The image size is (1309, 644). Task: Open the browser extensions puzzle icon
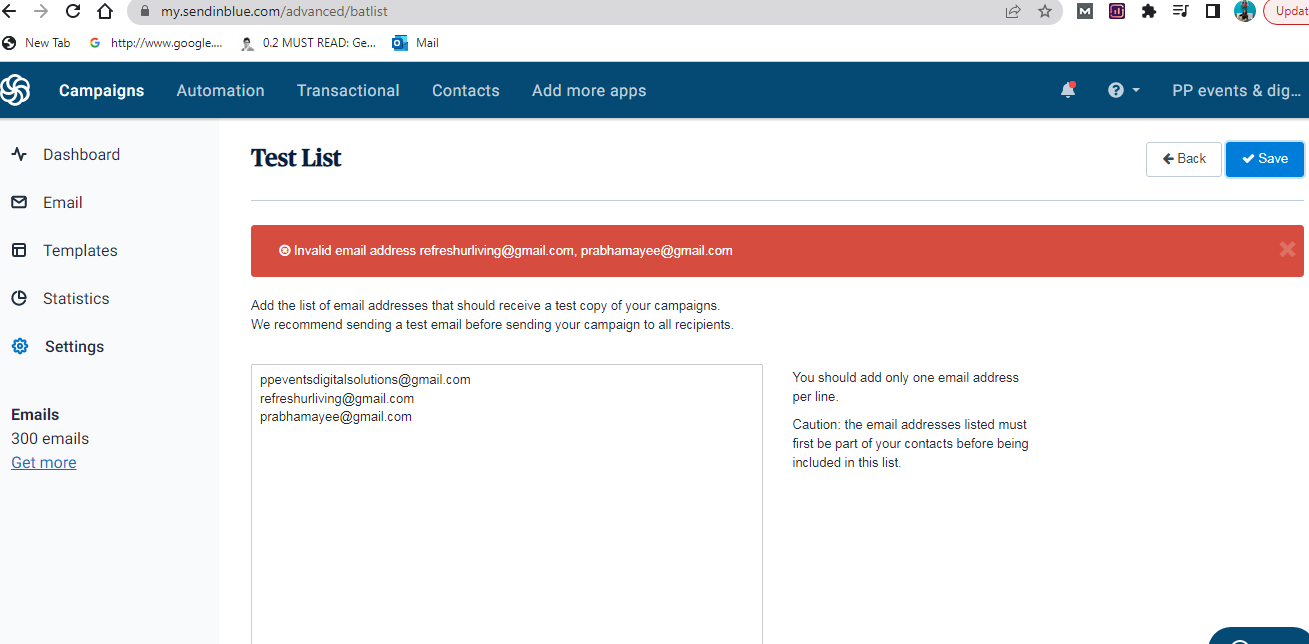1148,12
